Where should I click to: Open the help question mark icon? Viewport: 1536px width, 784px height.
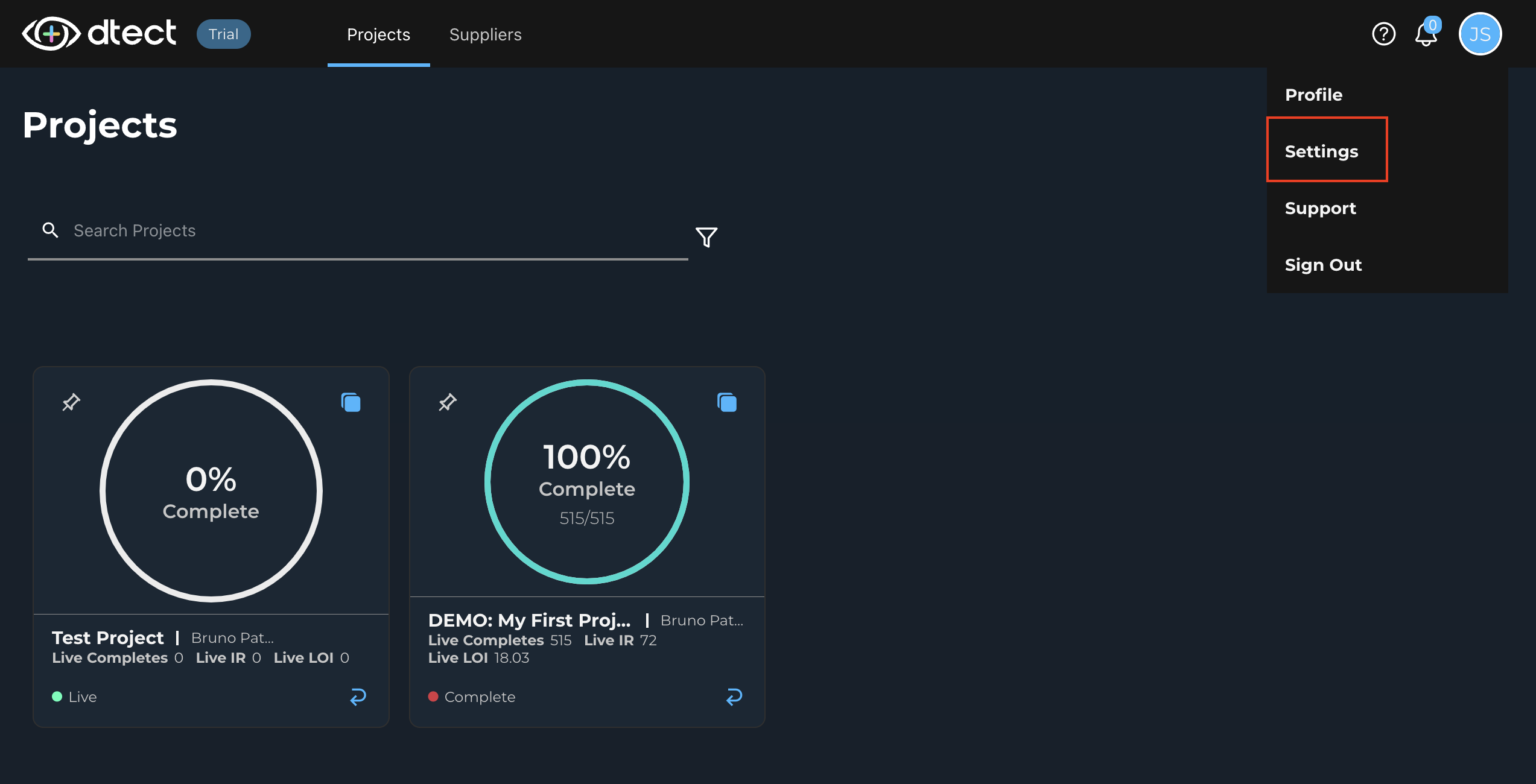point(1383,34)
